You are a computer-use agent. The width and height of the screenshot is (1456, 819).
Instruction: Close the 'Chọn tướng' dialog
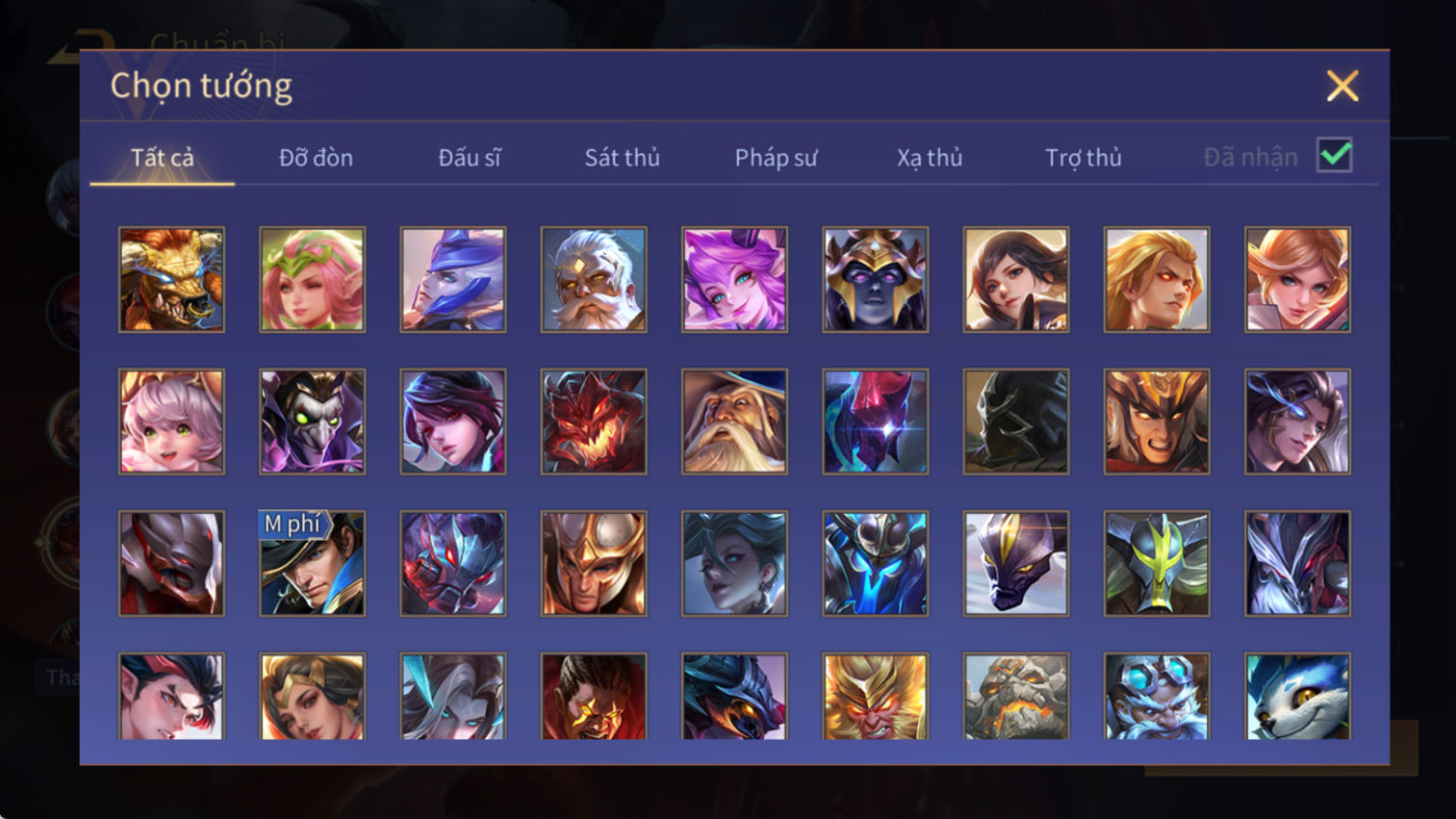click(x=1342, y=86)
